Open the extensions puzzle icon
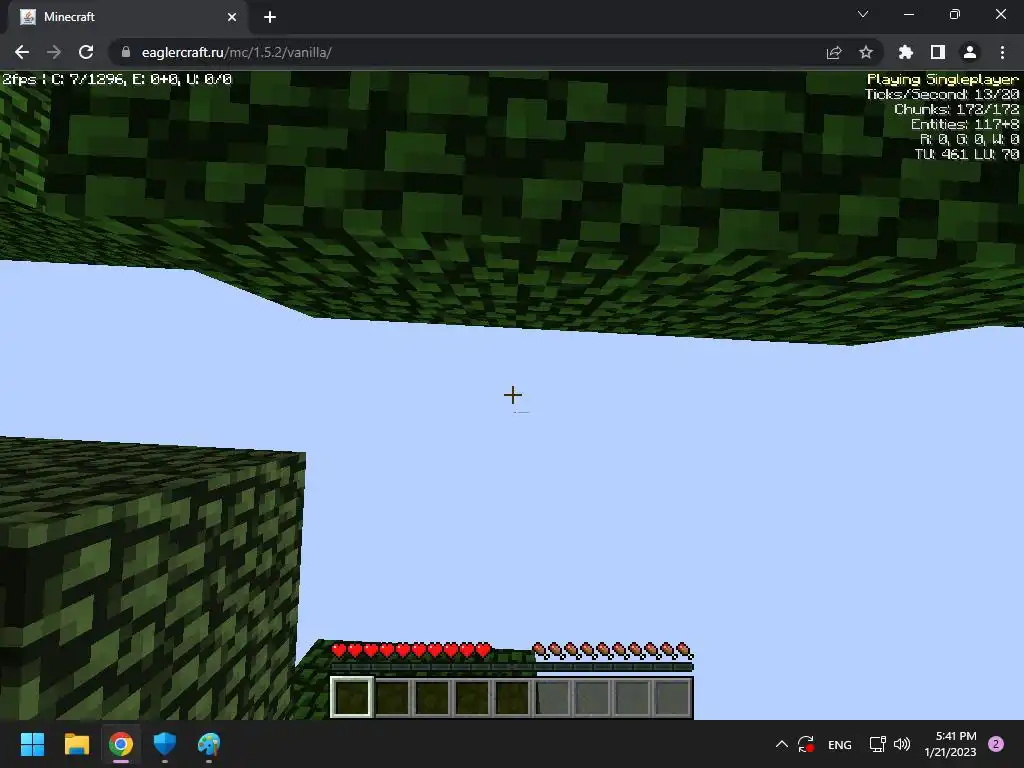1024x768 pixels. pos(906,52)
